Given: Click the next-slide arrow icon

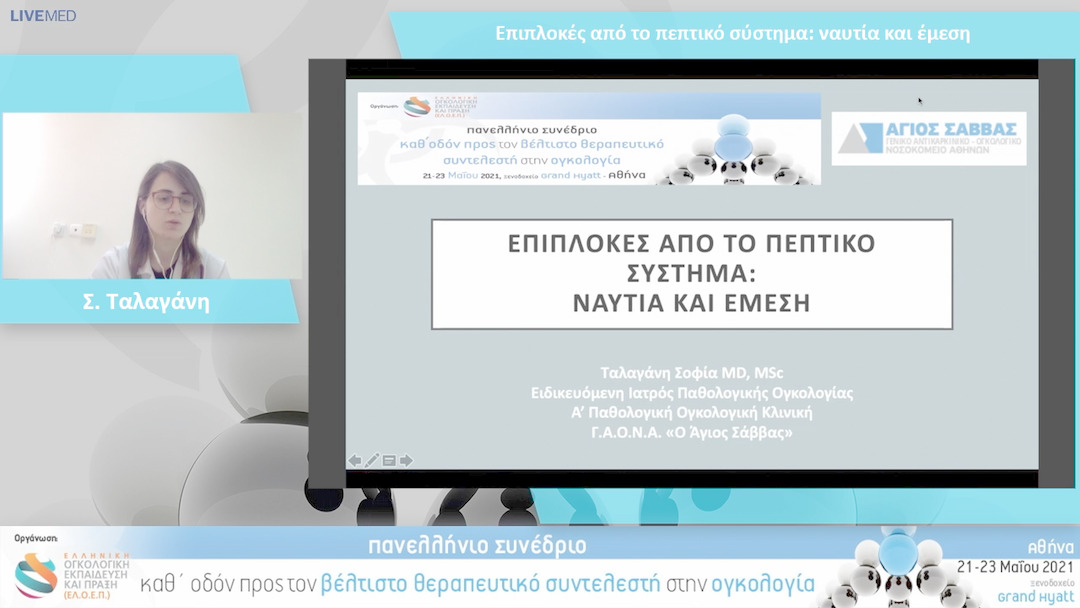Looking at the screenshot, I should tap(406, 459).
